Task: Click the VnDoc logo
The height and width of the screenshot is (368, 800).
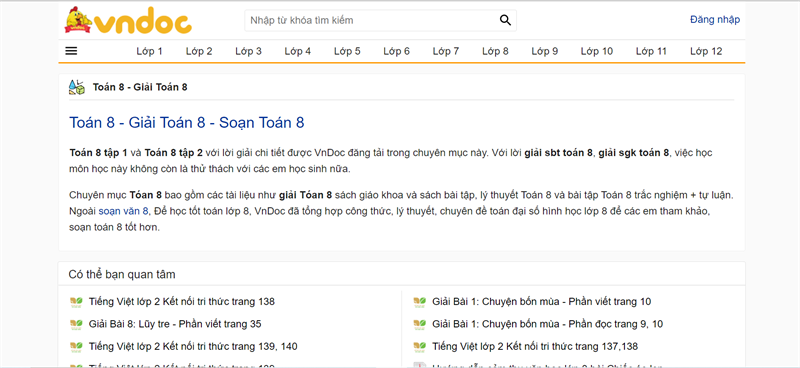Action: tap(128, 20)
